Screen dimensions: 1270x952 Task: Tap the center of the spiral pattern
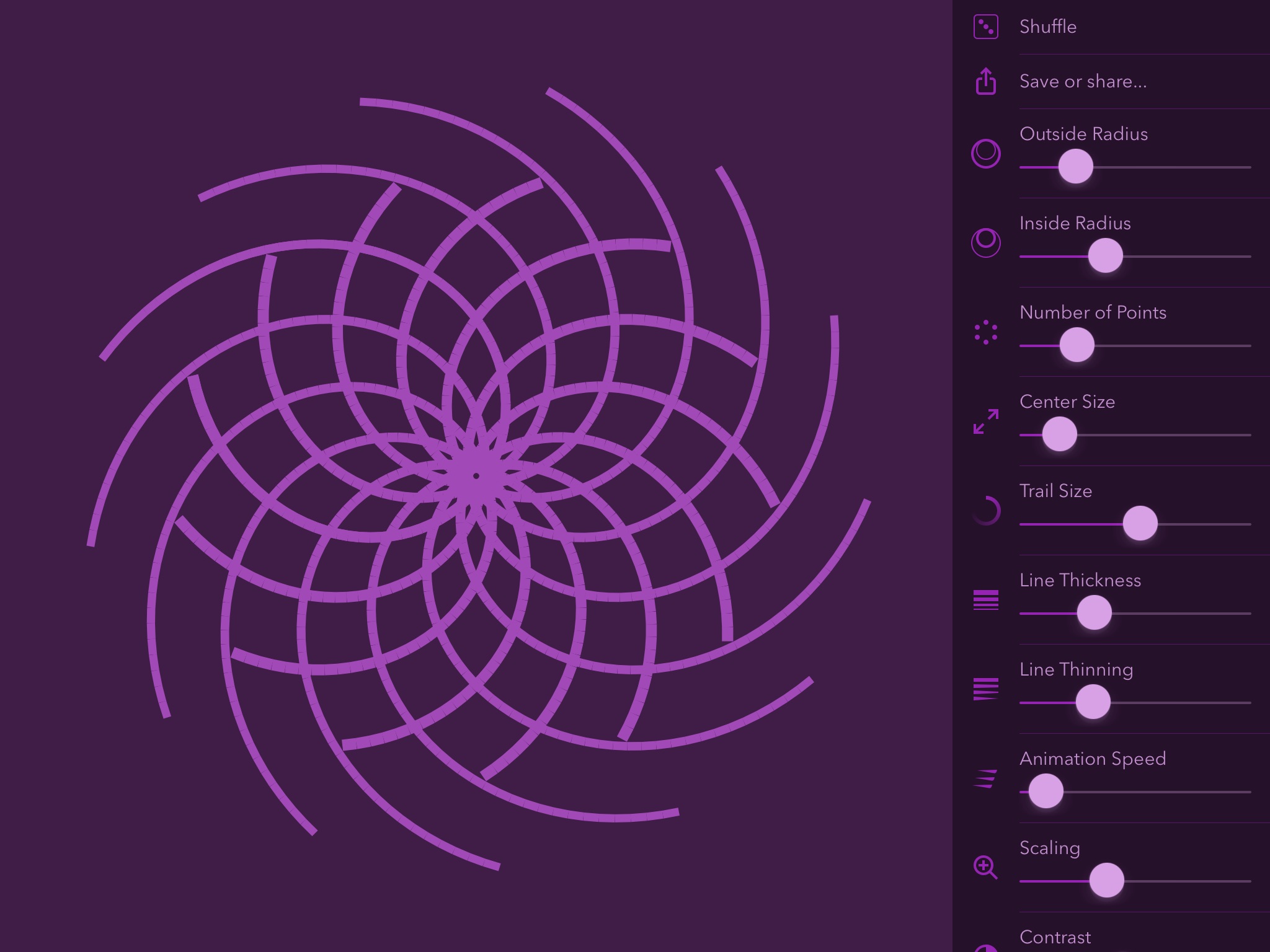point(476,476)
